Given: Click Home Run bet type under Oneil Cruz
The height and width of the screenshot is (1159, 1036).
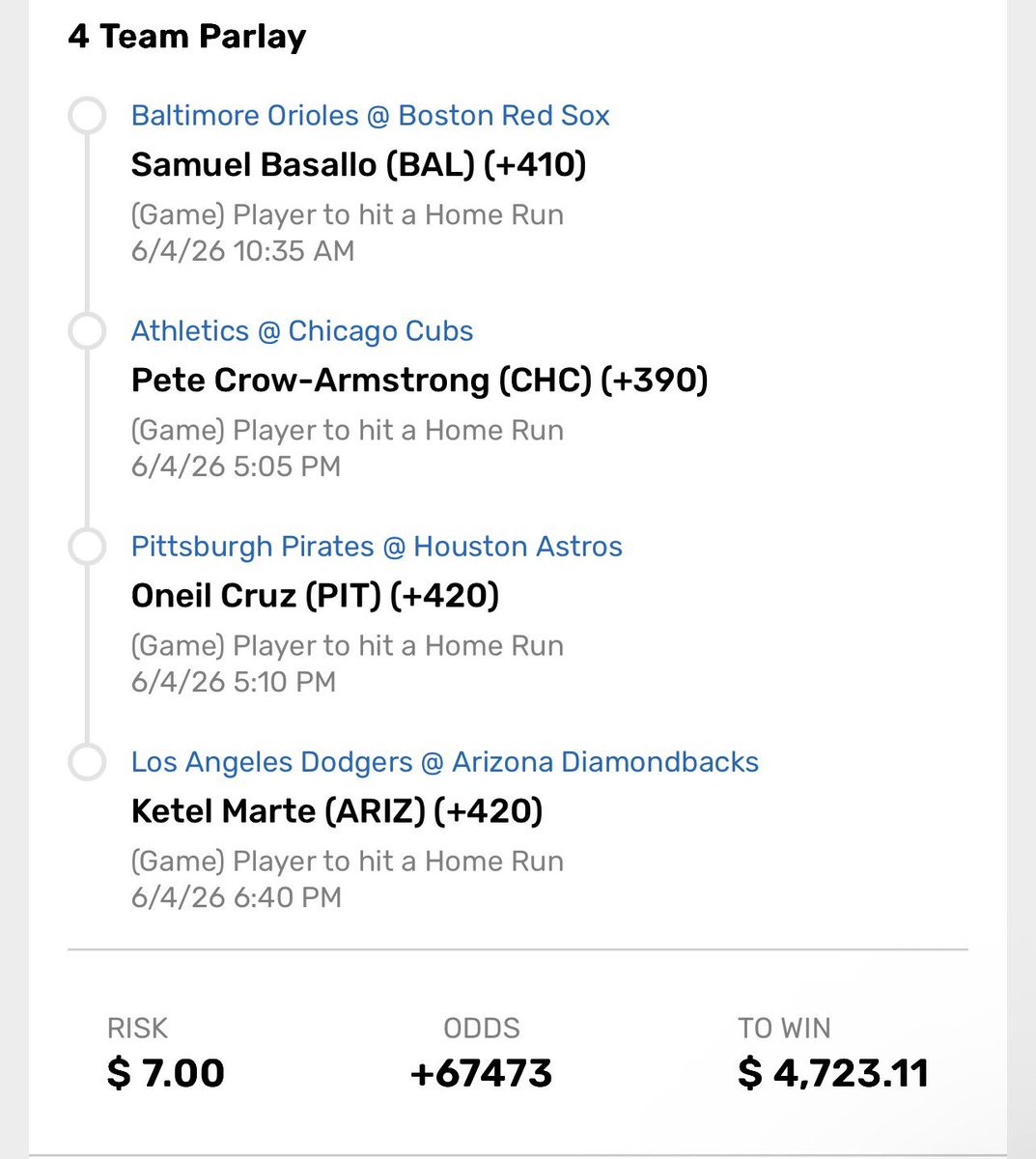Looking at the screenshot, I should [x=348, y=646].
